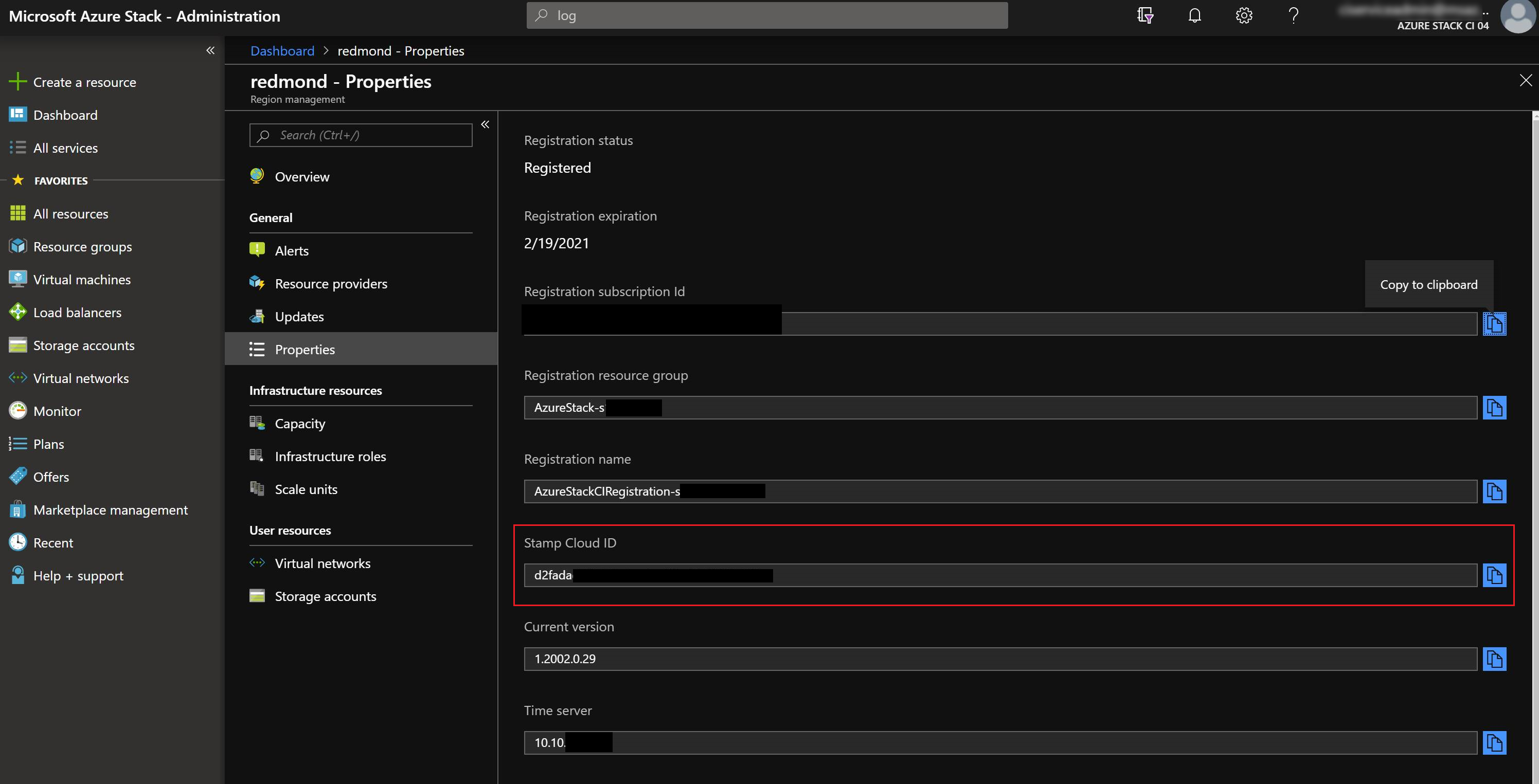Viewport: 1539px width, 784px height.
Task: Click the Scale units icon
Action: click(259, 489)
